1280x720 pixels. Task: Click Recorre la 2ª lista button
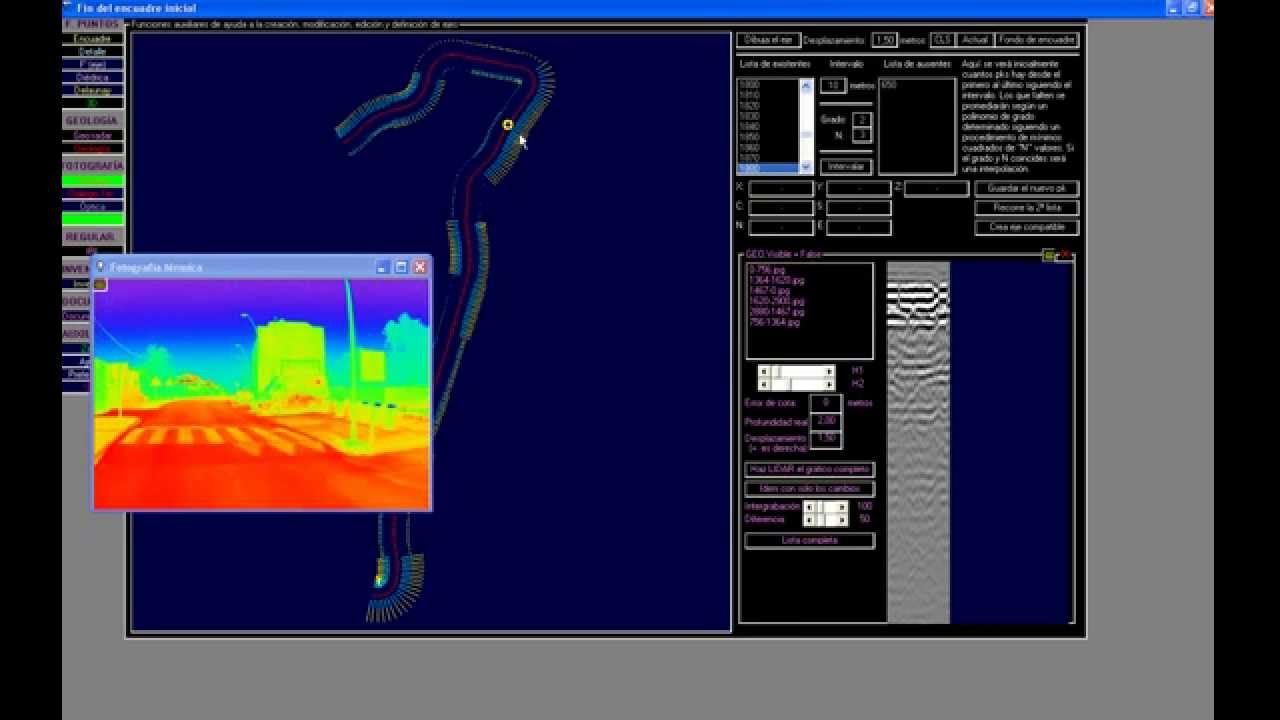1027,208
